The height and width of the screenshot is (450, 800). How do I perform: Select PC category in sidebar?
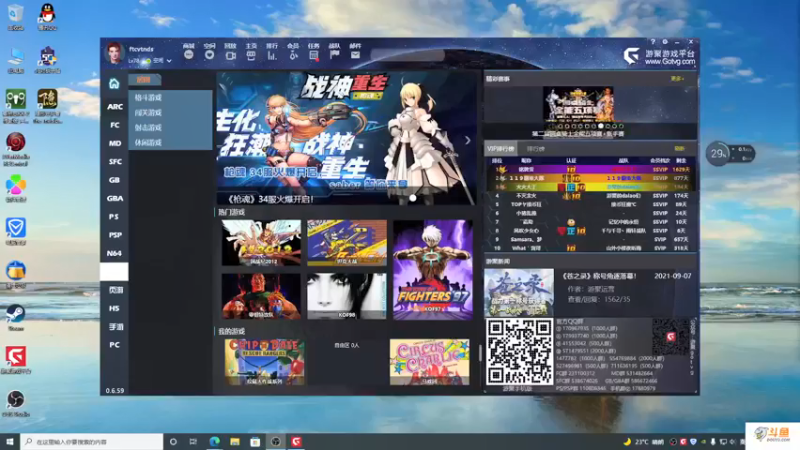coord(115,345)
